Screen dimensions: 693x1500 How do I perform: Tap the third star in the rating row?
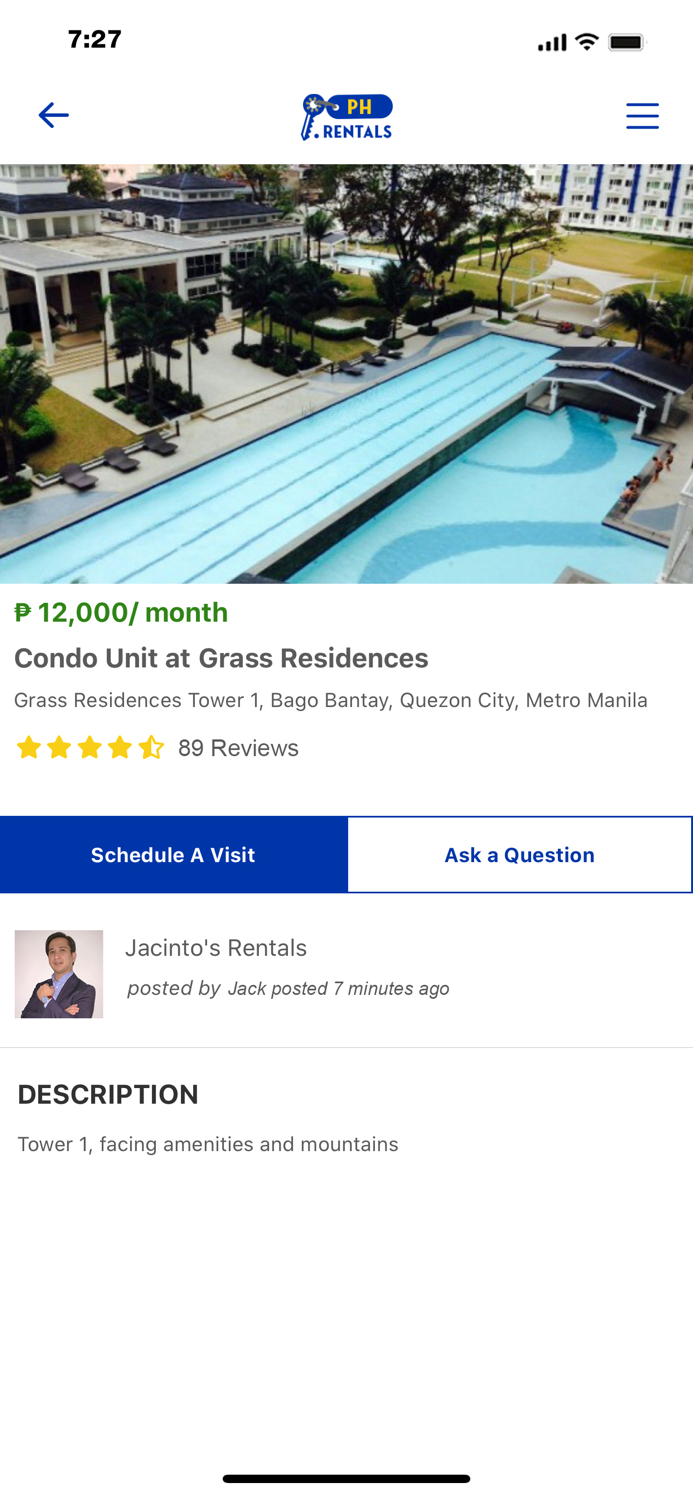(90, 747)
